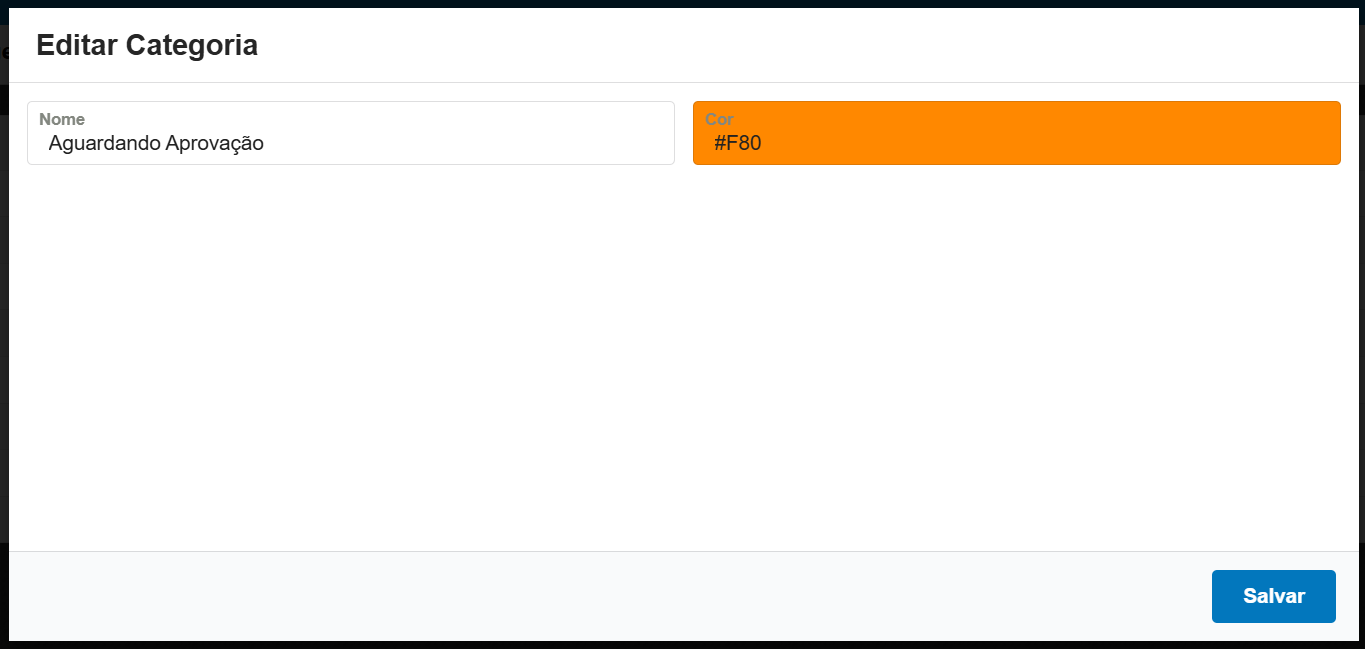Click the word "Editar" in the heading
1365x649 pixels.
coord(76,45)
